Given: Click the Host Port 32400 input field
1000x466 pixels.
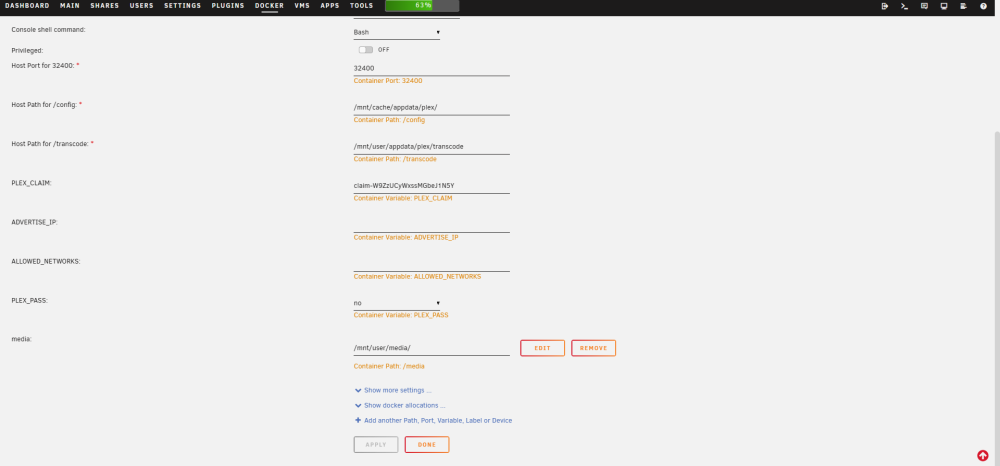Looking at the screenshot, I should click(x=431, y=68).
